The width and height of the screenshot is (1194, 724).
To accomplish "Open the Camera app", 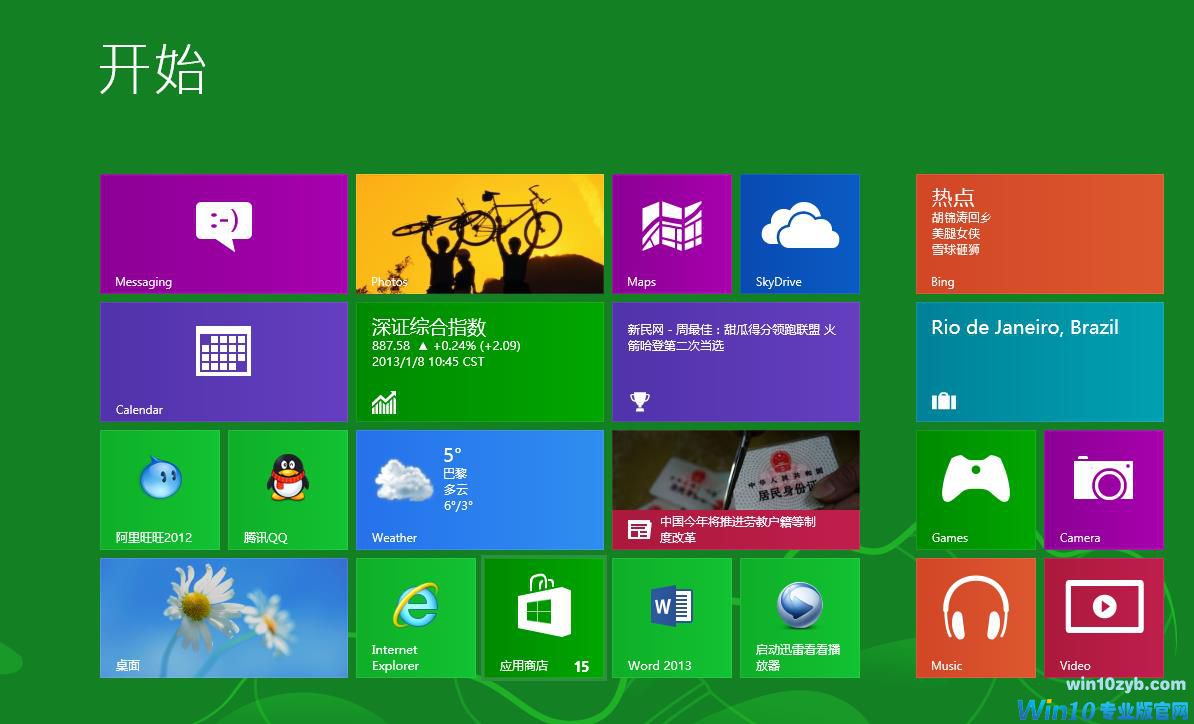I will point(1103,489).
